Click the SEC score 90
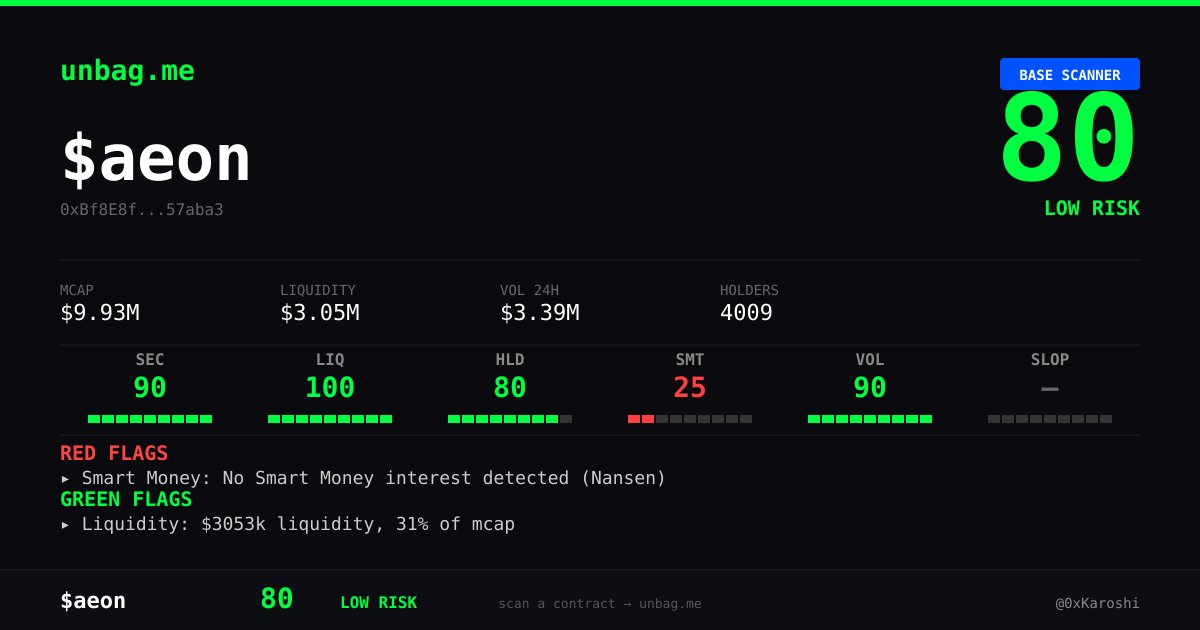 pyautogui.click(x=150, y=388)
